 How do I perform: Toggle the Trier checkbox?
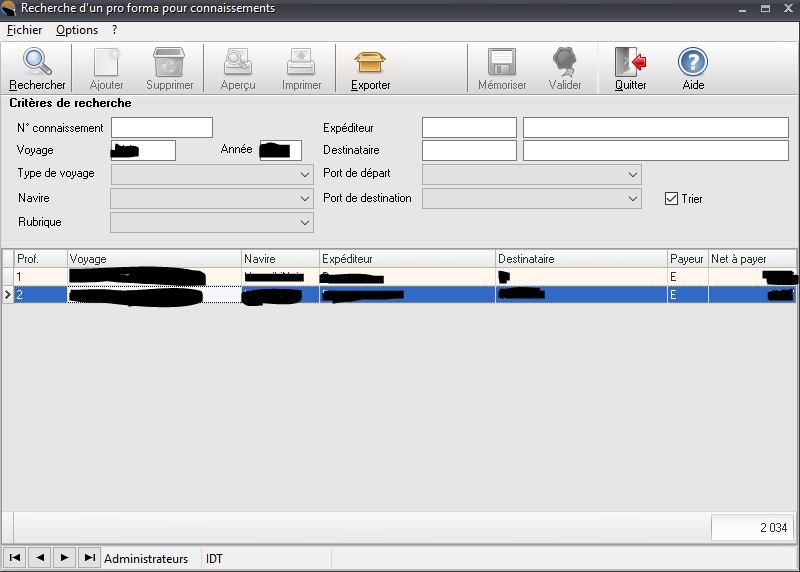[x=672, y=199]
